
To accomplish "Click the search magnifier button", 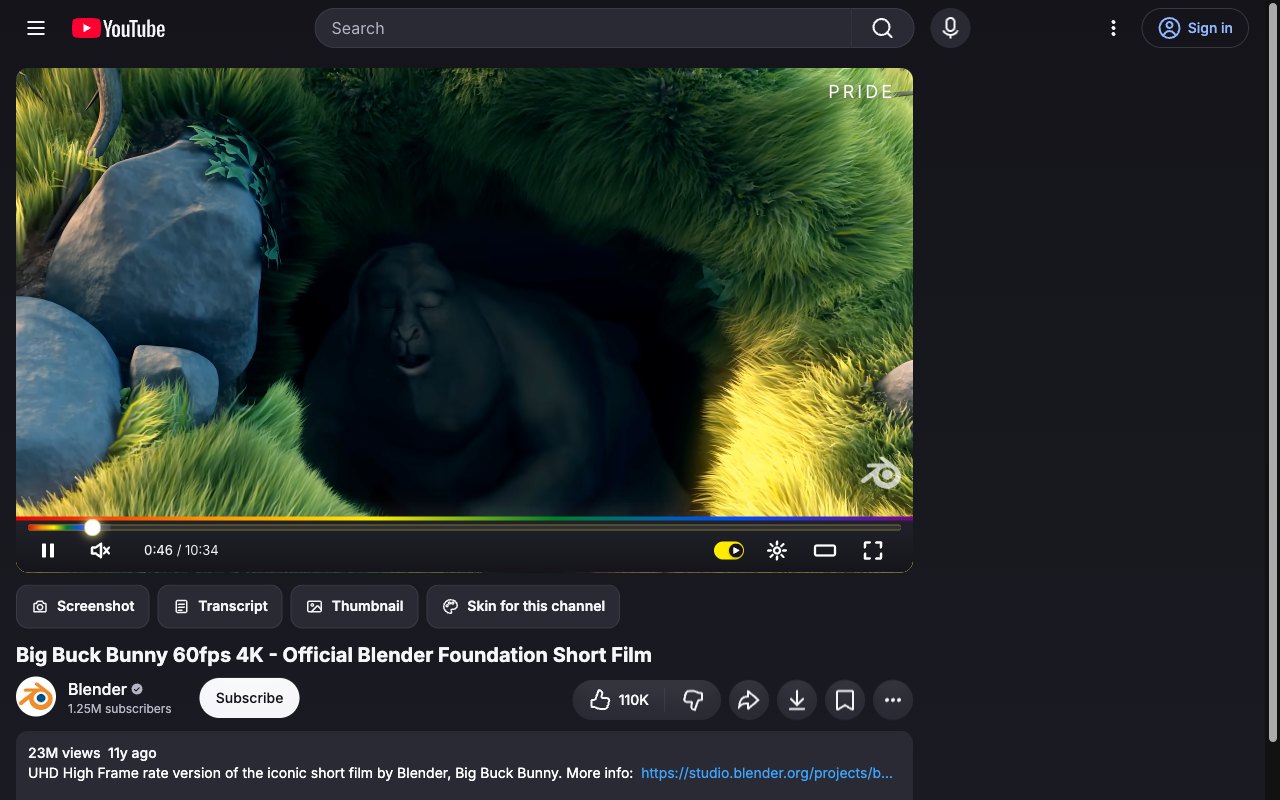I will [x=882, y=28].
